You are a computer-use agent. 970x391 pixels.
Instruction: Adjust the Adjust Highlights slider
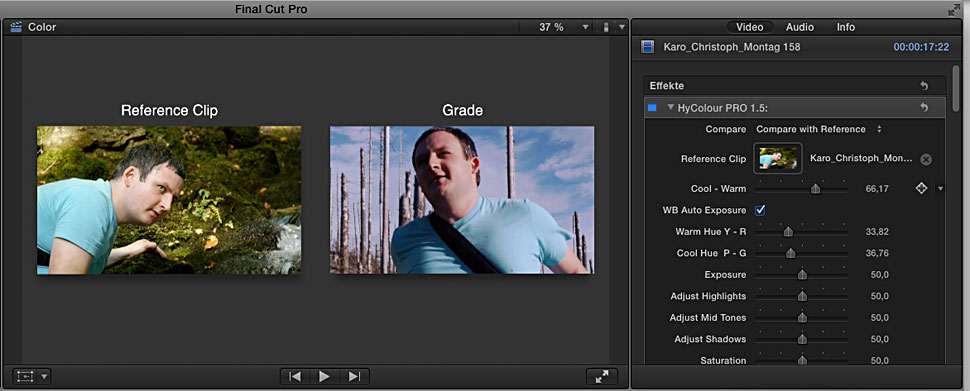(x=802, y=296)
